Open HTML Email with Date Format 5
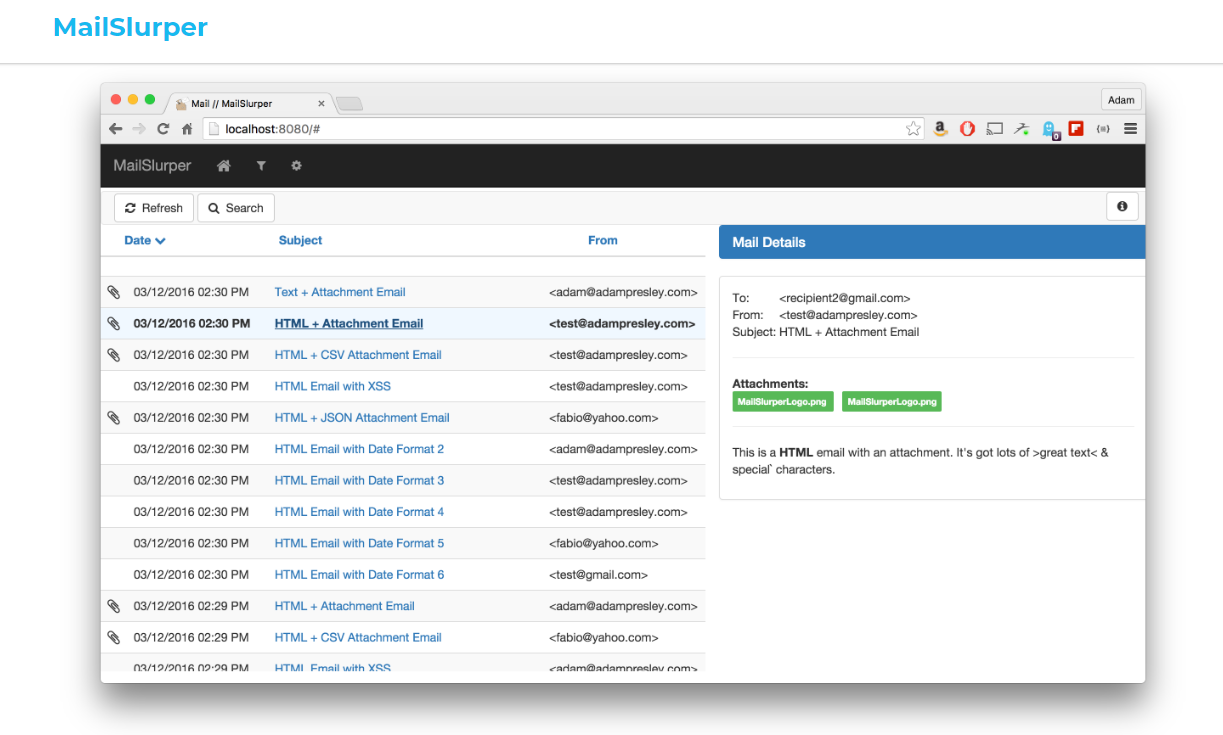Screen dimensions: 1223x735 (x=359, y=543)
